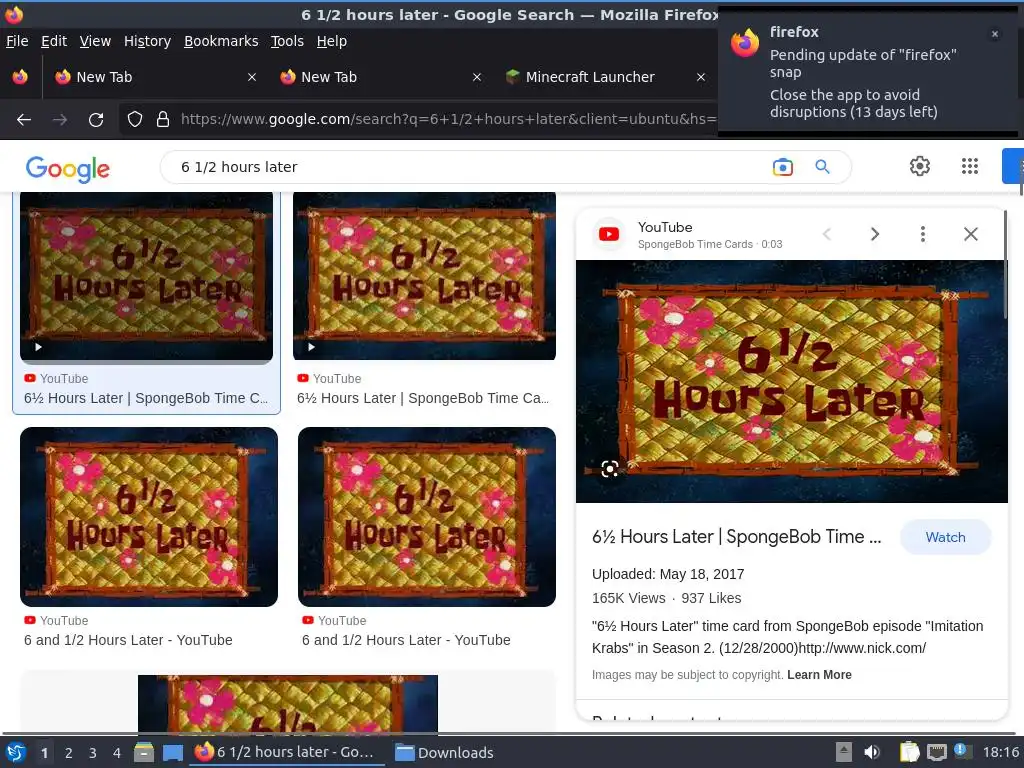Go back using the browser back arrow
The image size is (1024, 768).
click(x=24, y=120)
